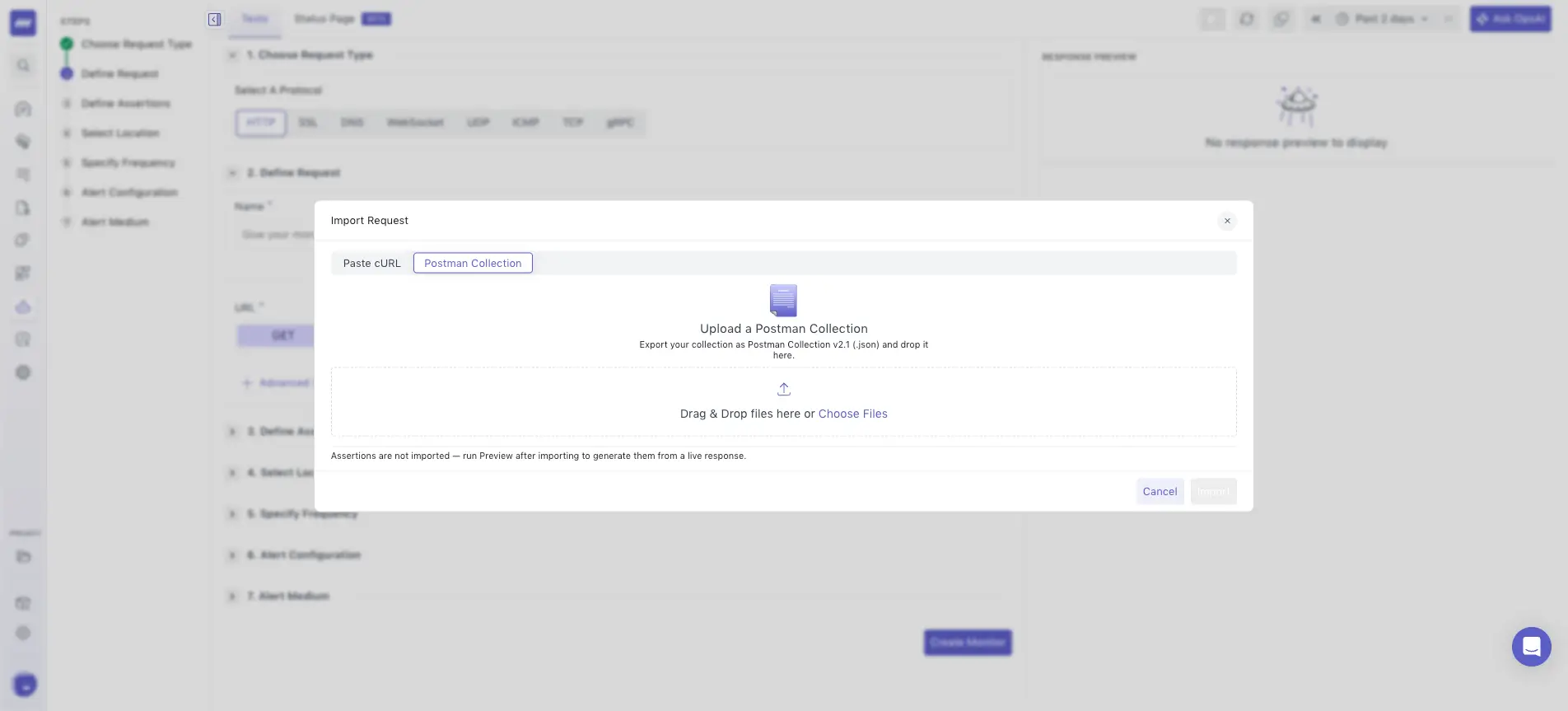This screenshot has height=711, width=1568.
Task: Select the HTTP protocol option
Action: [261, 123]
